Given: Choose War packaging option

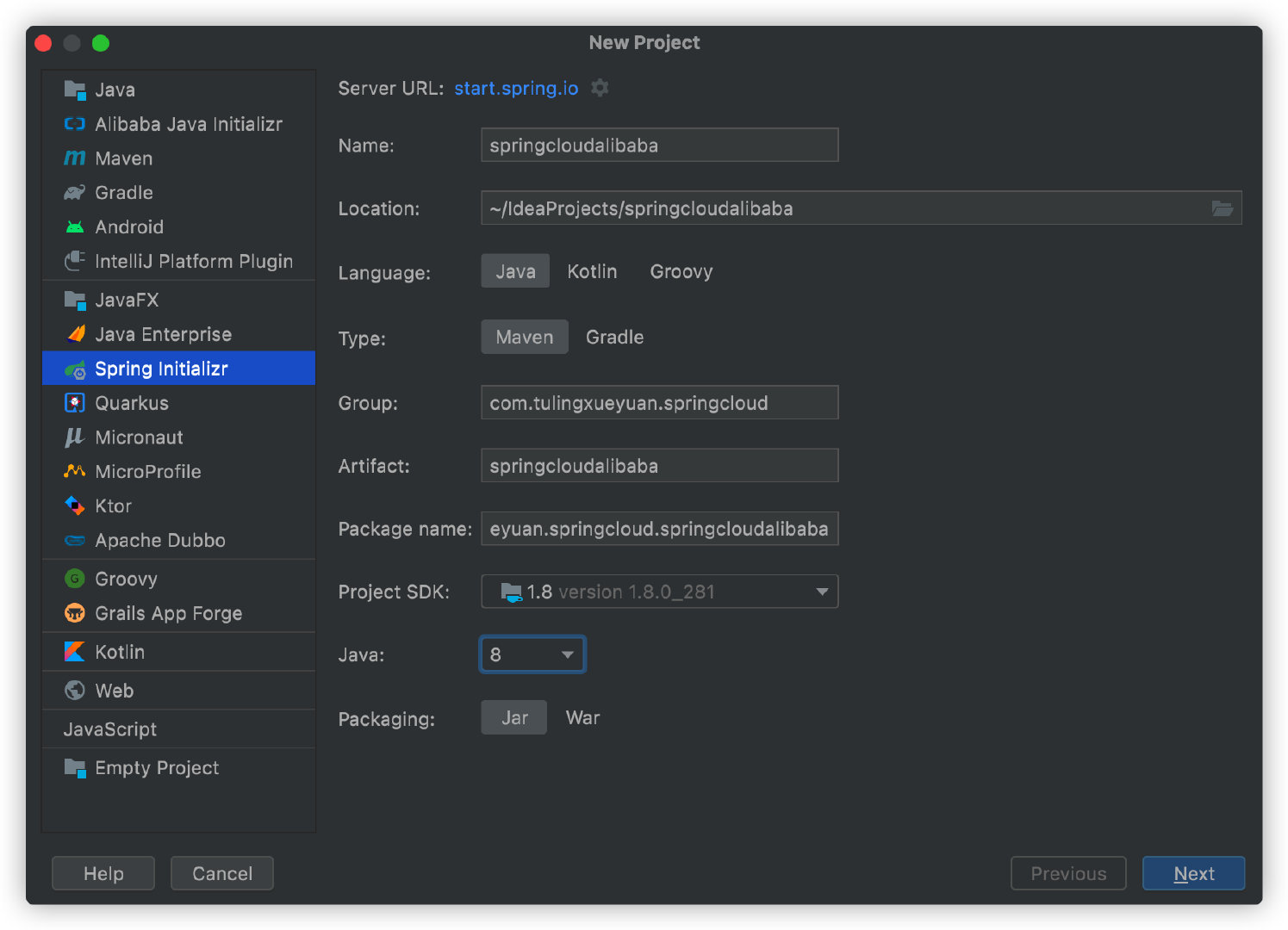Looking at the screenshot, I should [582, 718].
